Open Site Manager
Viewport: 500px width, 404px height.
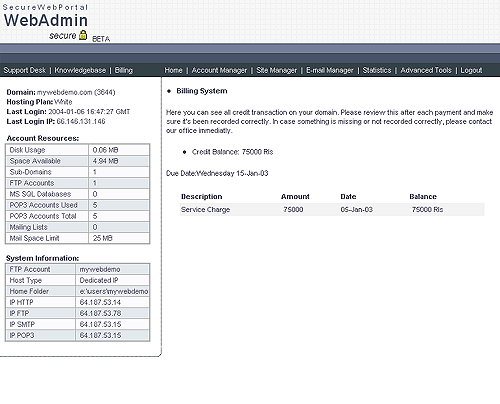(x=276, y=70)
